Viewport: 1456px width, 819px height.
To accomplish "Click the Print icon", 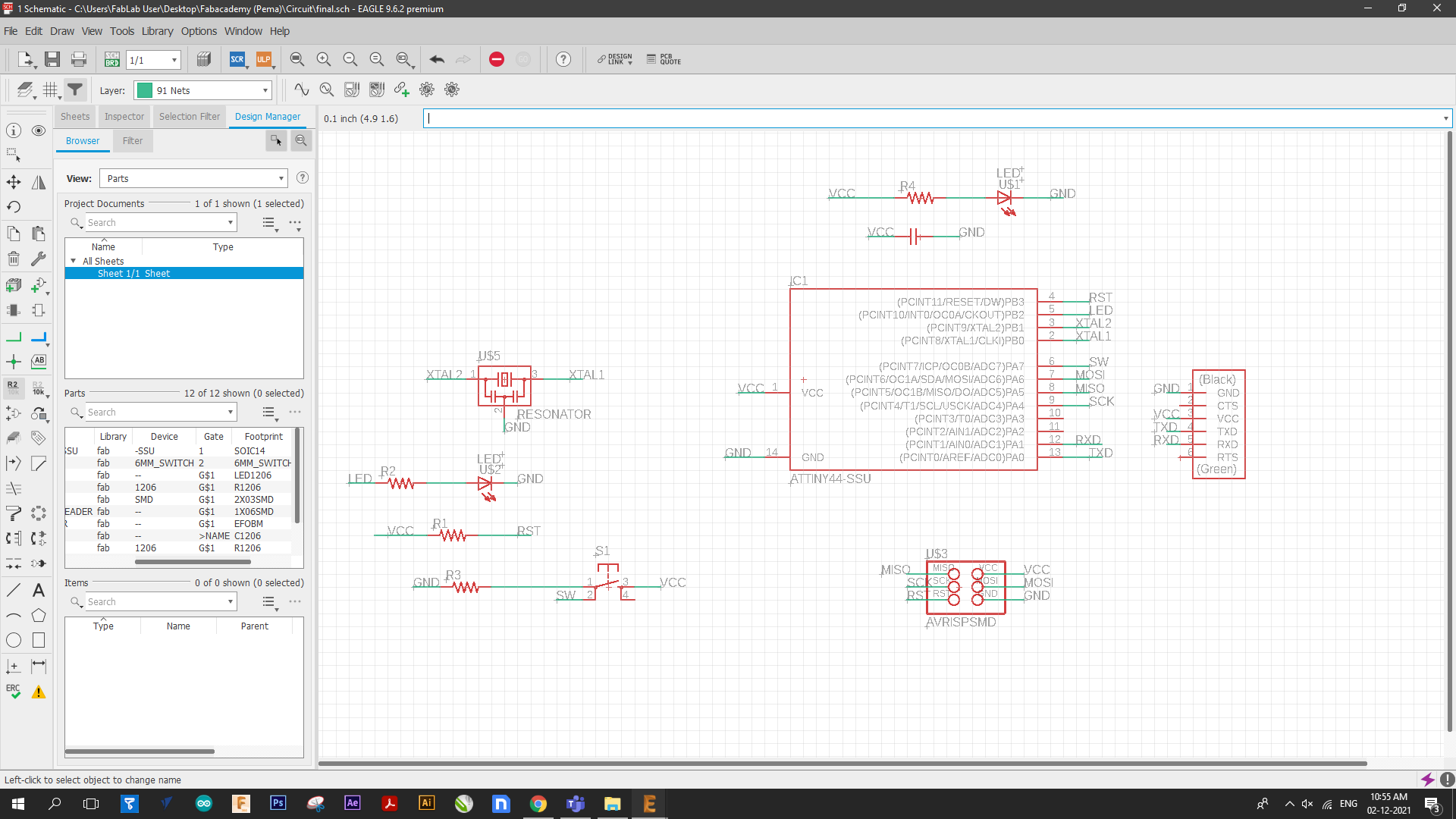I will click(78, 59).
